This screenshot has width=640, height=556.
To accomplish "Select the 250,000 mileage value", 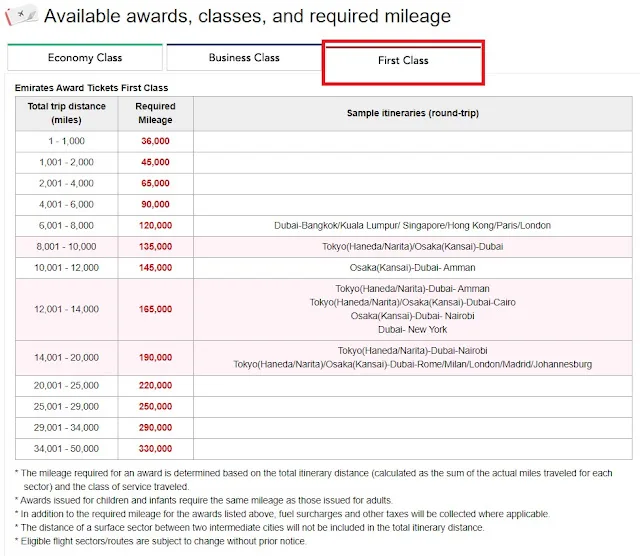I will pos(156,407).
